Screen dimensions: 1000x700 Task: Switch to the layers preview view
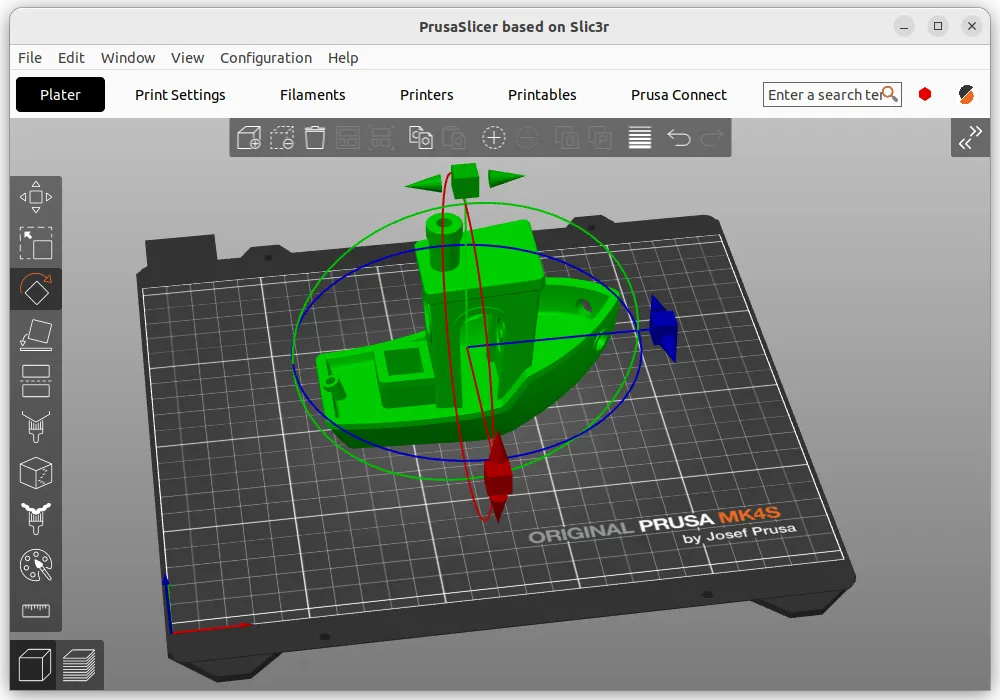[x=79, y=664]
